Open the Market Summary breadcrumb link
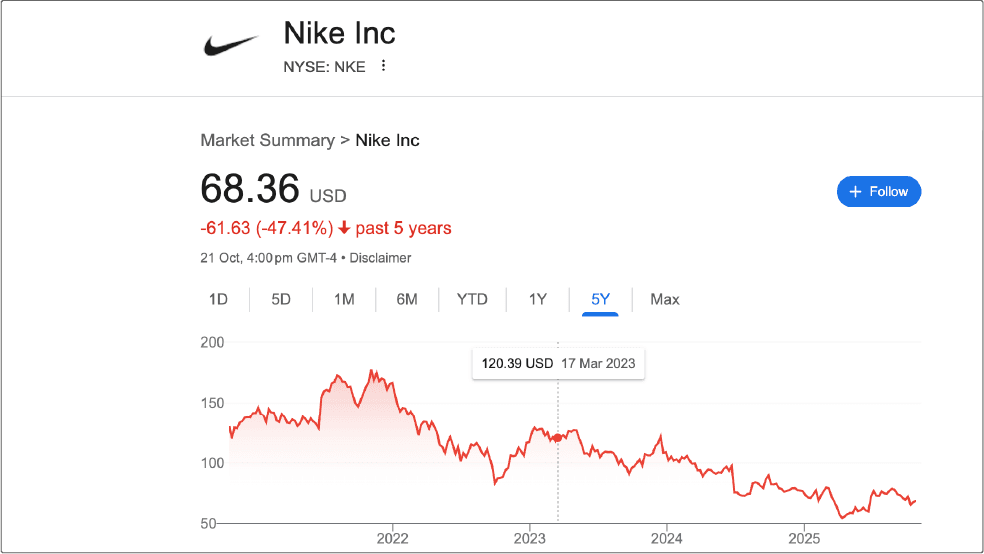This screenshot has width=984, height=554. (x=267, y=140)
